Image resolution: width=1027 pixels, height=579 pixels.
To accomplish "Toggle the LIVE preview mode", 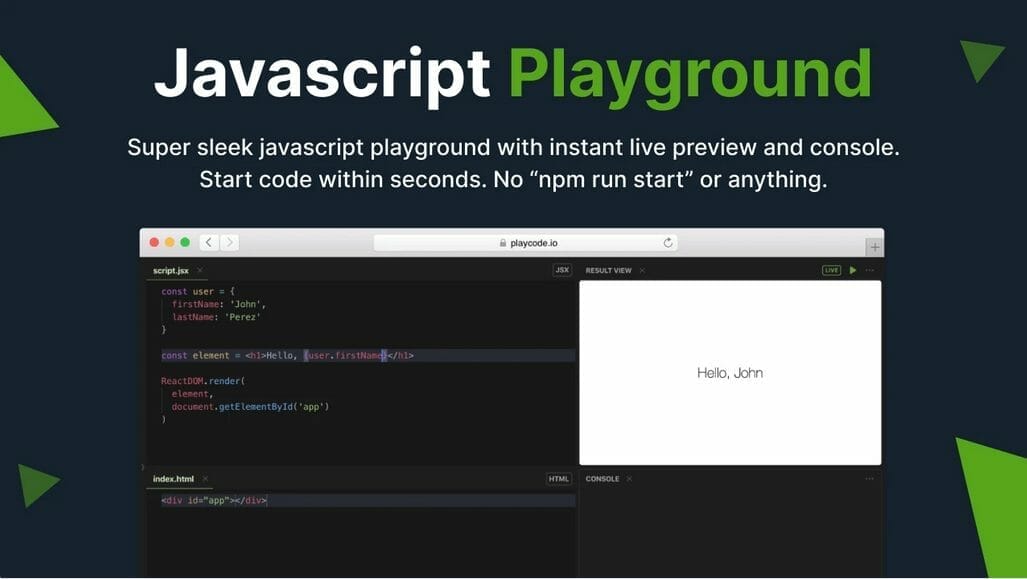I will (x=831, y=270).
